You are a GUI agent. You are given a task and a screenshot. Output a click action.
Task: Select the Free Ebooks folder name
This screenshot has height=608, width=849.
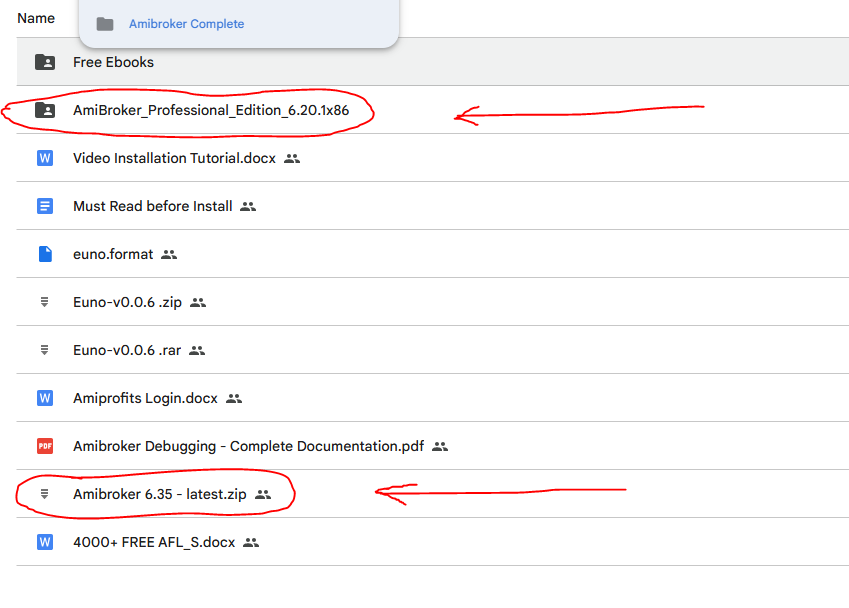[113, 62]
